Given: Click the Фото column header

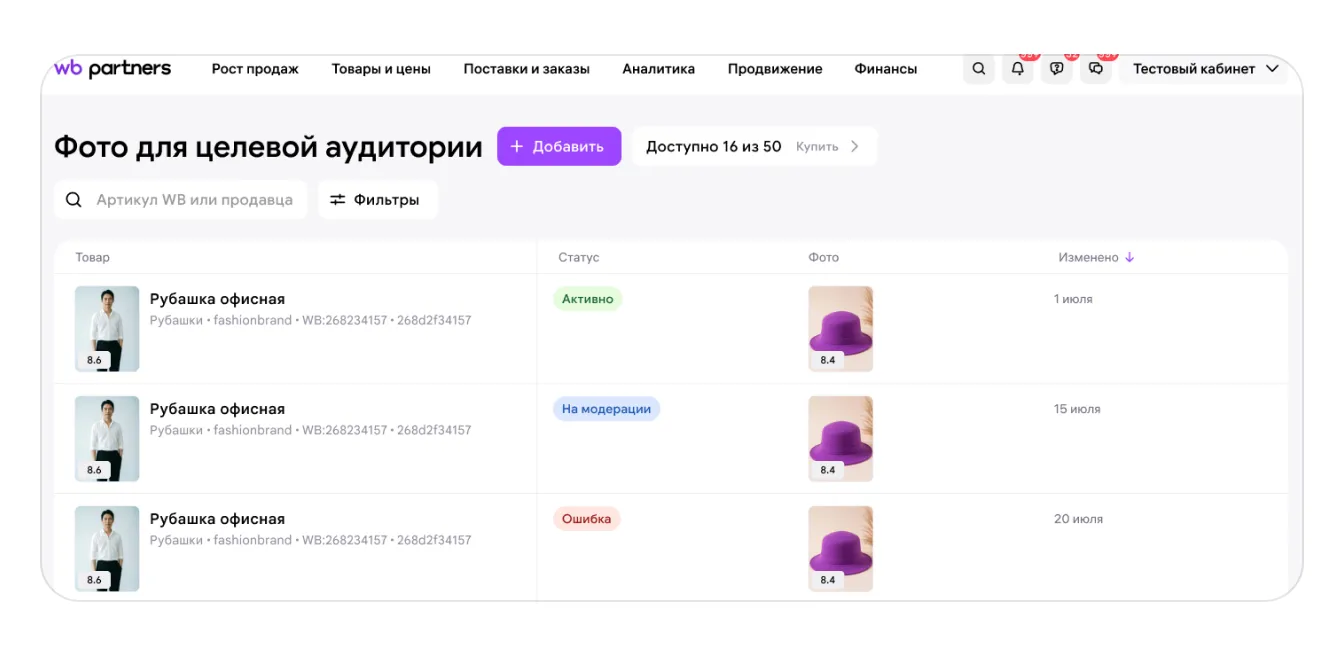Looking at the screenshot, I should [824, 257].
